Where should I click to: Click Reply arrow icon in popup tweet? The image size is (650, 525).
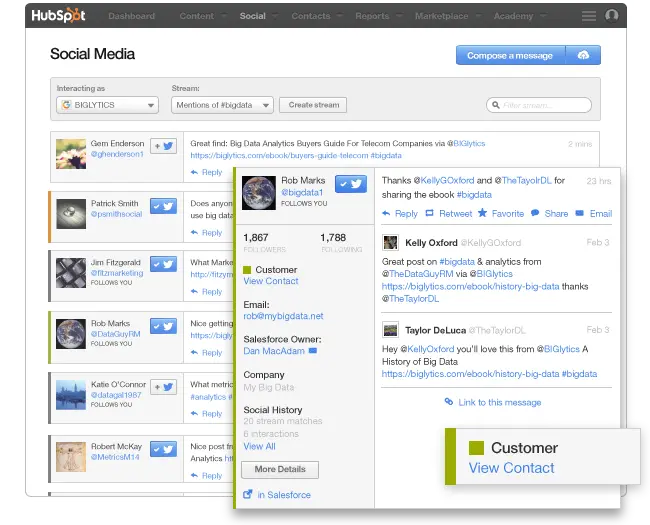tap(386, 214)
